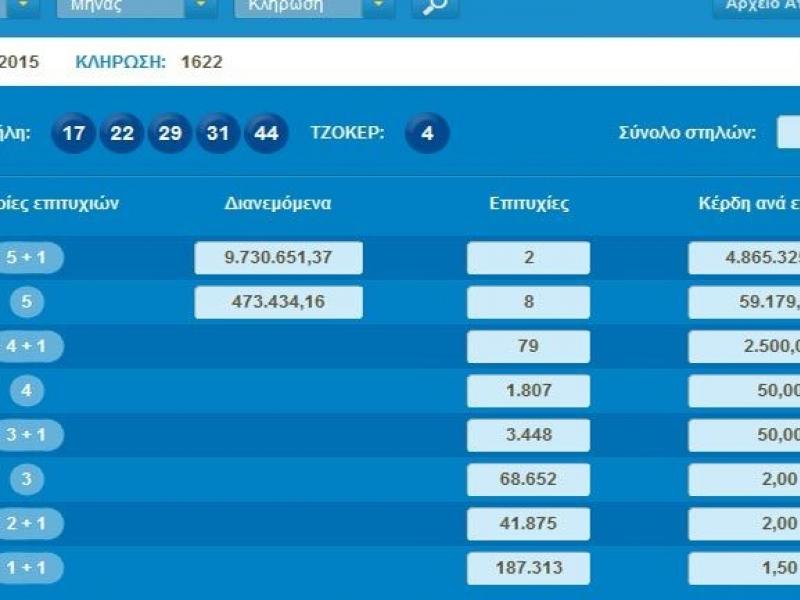
Task: Click the 5+1 category badge
Action: [23, 258]
